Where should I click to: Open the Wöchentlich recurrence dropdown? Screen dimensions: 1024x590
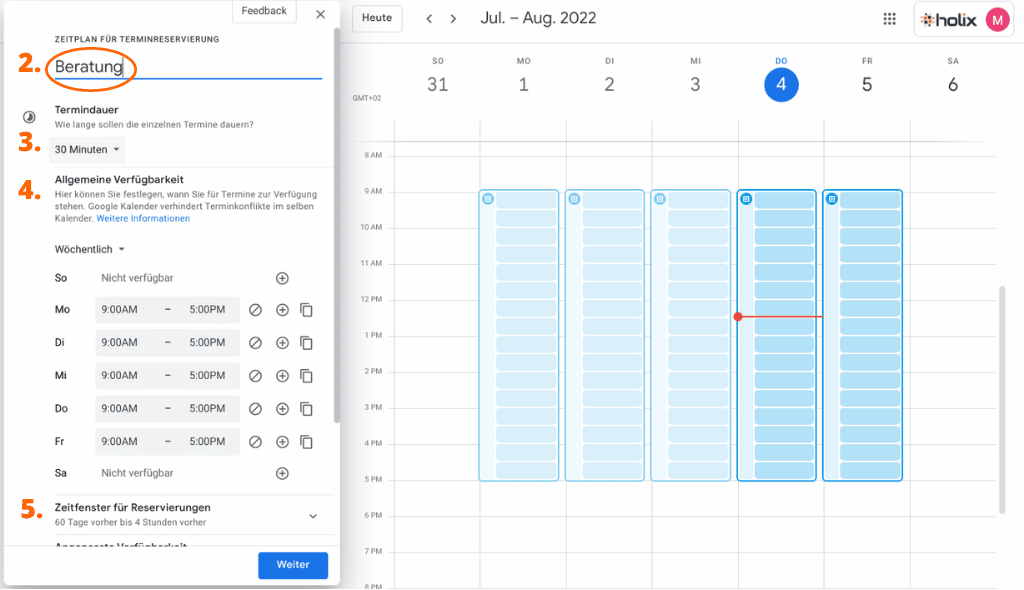[90, 248]
